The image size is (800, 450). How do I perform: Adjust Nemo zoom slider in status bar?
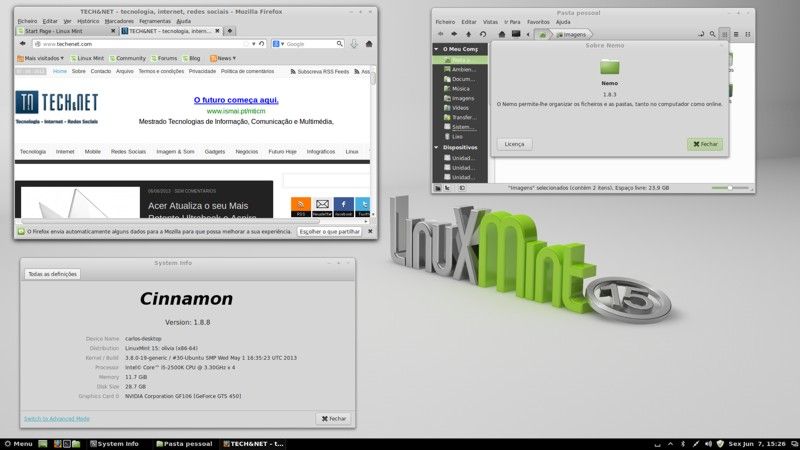click(x=730, y=187)
